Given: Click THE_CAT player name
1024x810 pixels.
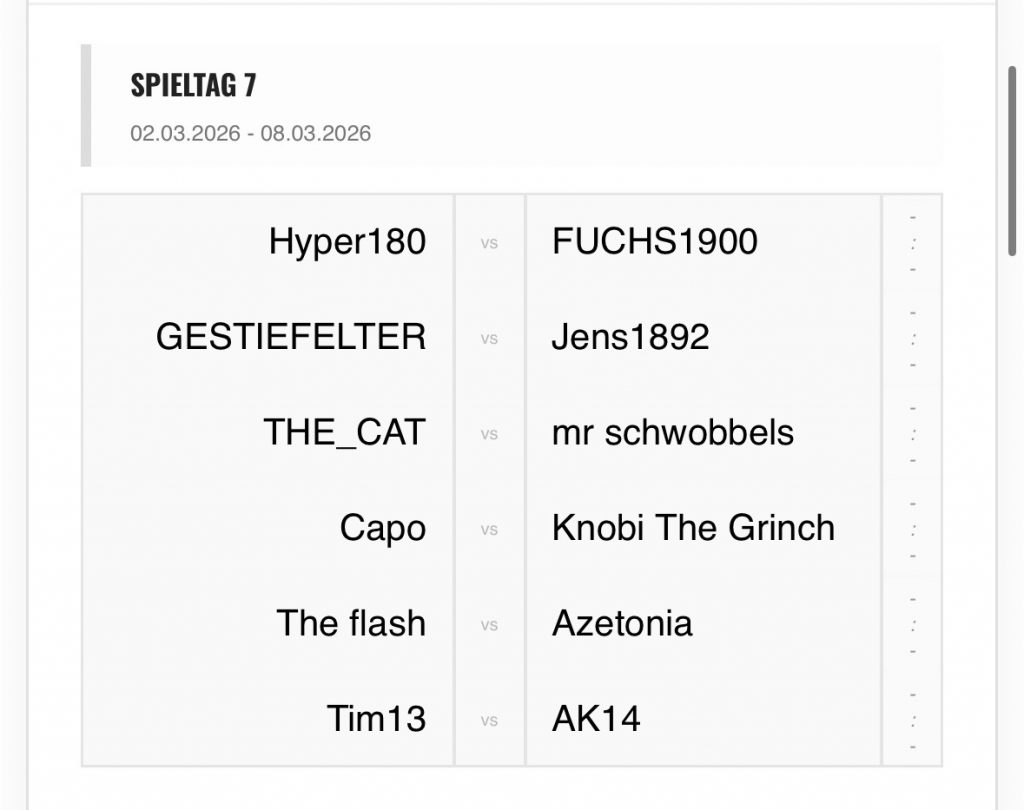Looking at the screenshot, I should [344, 433].
